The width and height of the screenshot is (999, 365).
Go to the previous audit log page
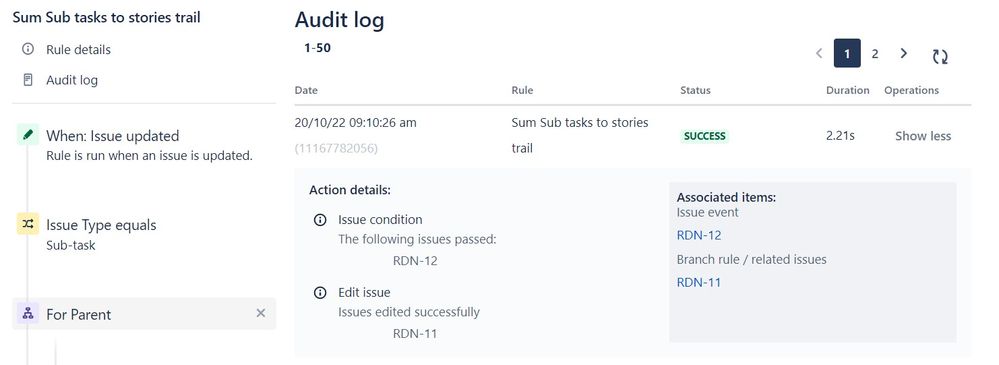(819, 54)
